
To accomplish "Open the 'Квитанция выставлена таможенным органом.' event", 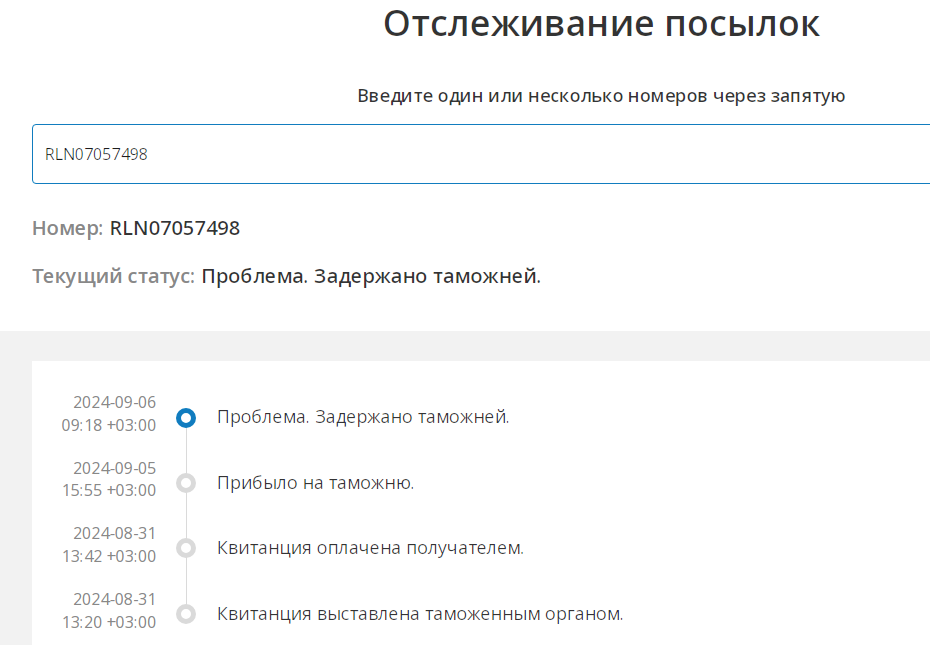I will 420,613.
